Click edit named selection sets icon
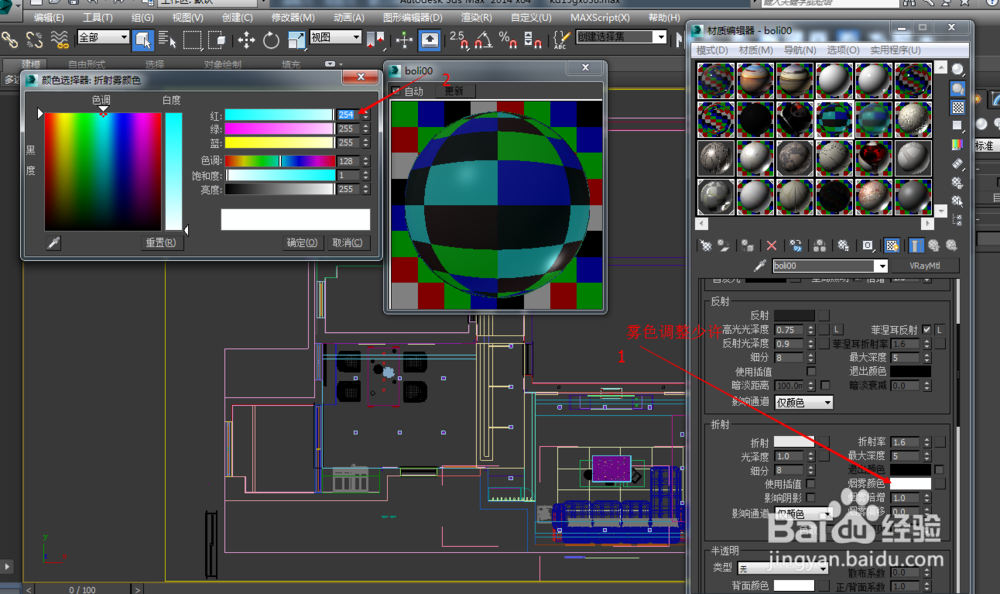Screen dimensions: 1000x594 560,40
